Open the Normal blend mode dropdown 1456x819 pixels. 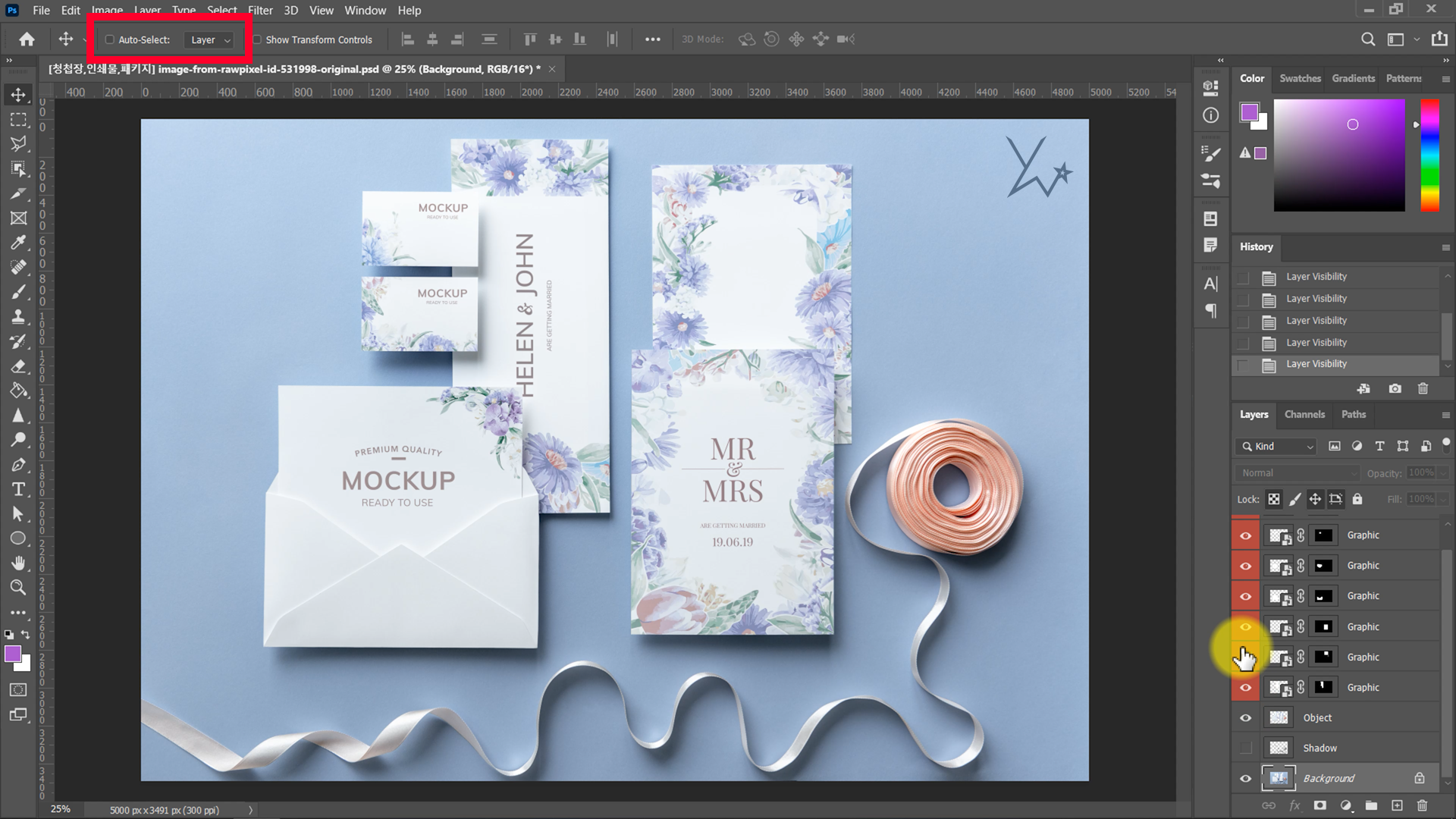[1297, 472]
